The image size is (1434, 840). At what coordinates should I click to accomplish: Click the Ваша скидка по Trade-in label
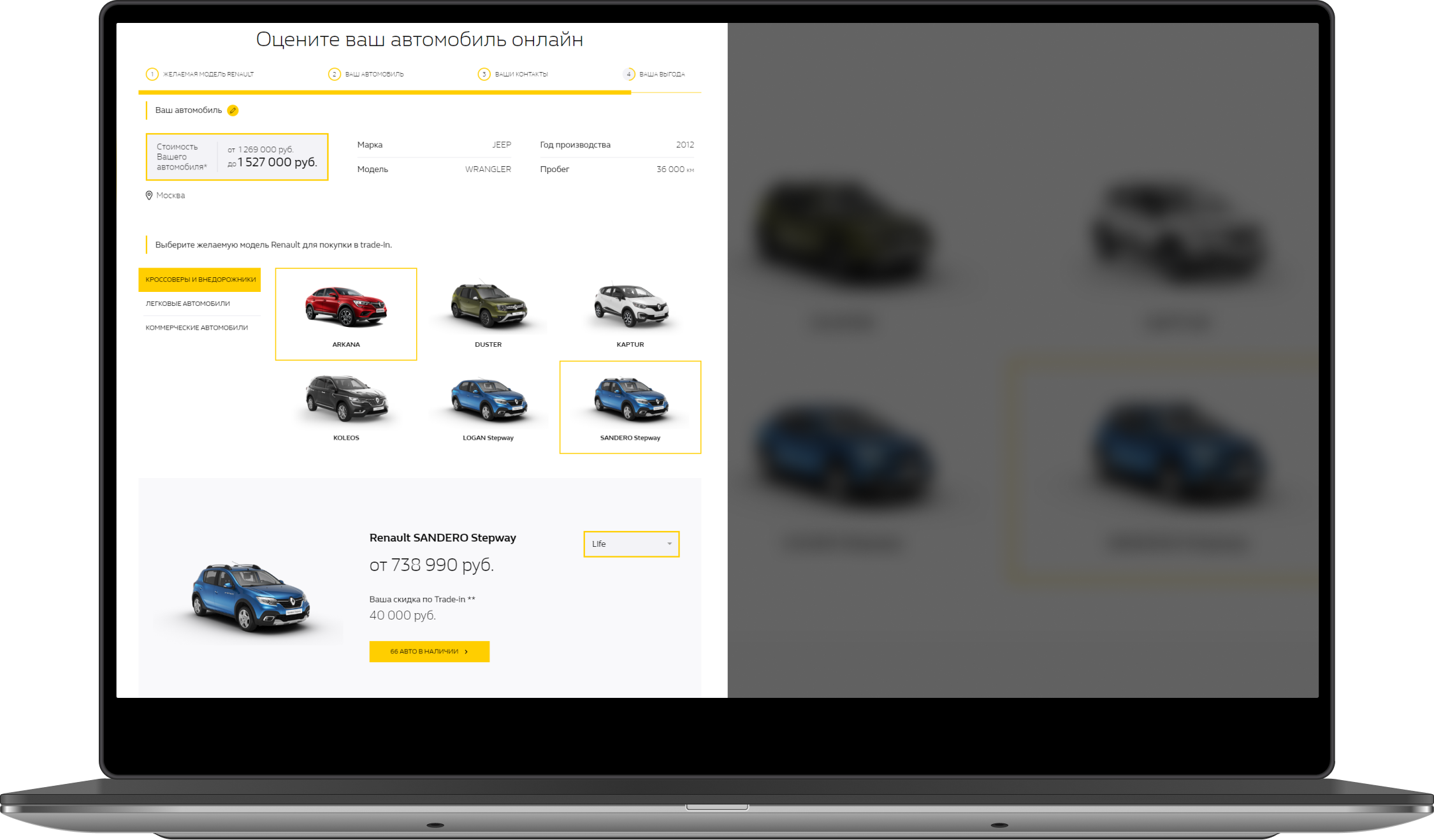[423, 599]
